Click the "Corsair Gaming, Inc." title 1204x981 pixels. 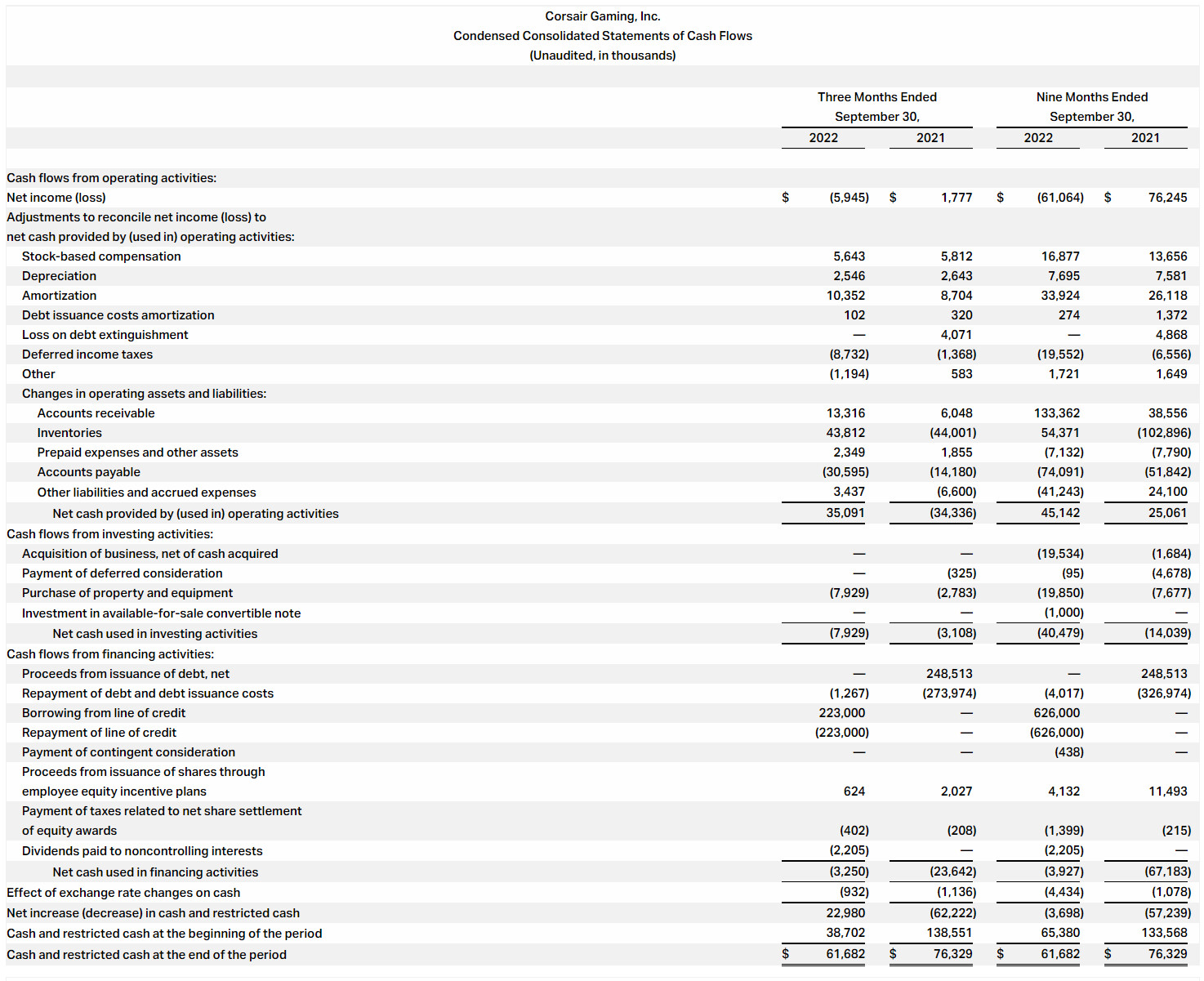tap(603, 16)
